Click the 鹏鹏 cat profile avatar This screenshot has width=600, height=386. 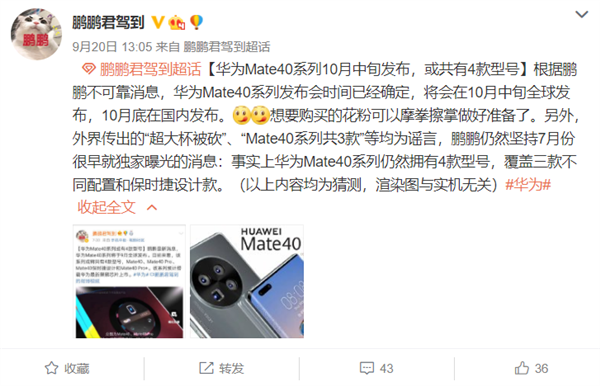tap(36, 34)
